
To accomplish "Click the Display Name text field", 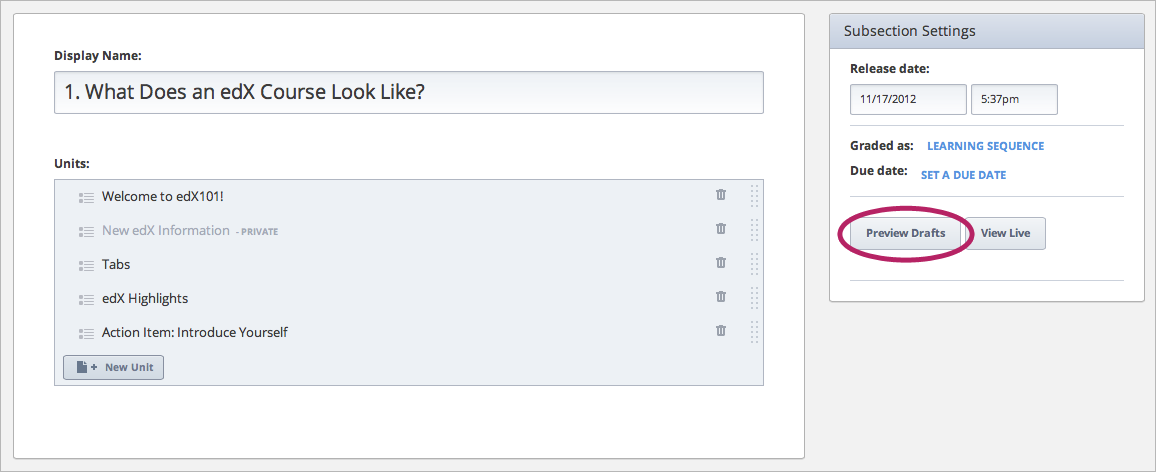I will tap(408, 92).
